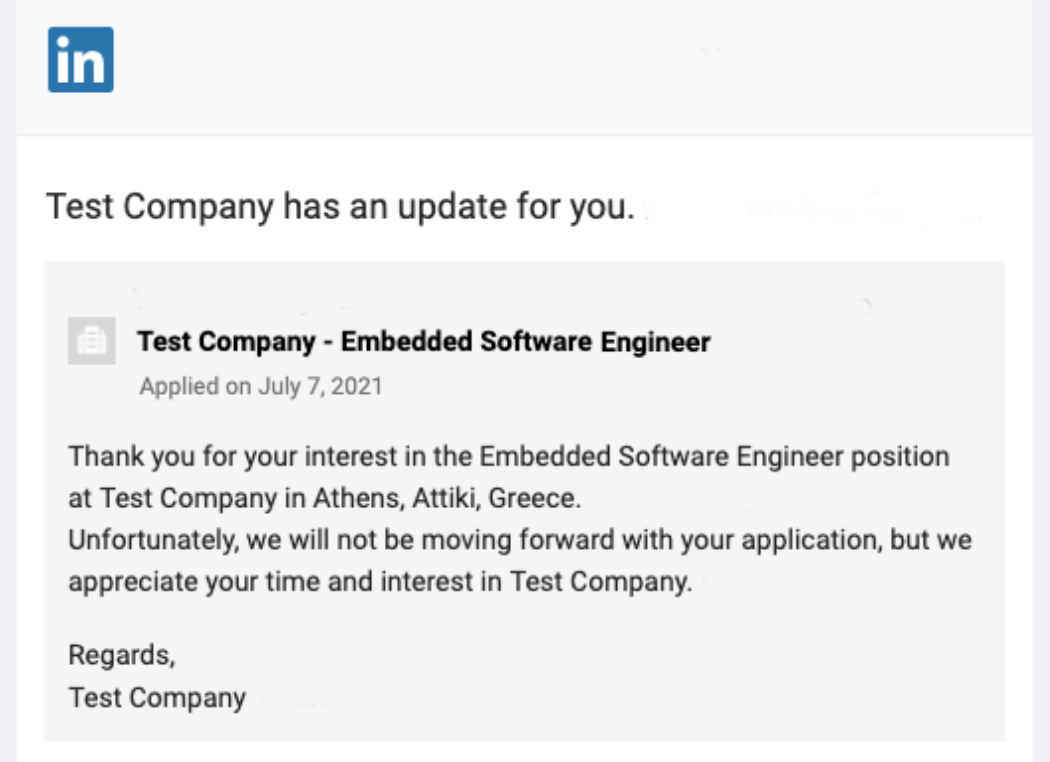Open the Test Company - Embedded Software Engineer title
Image resolution: width=1050 pixels, height=762 pixels.
[x=424, y=341]
